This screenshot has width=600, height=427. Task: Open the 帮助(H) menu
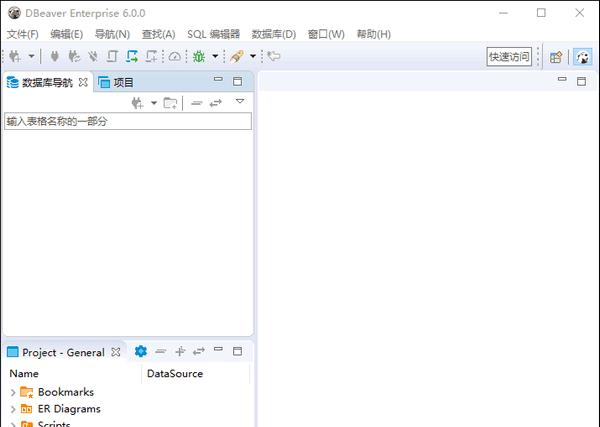coord(373,34)
